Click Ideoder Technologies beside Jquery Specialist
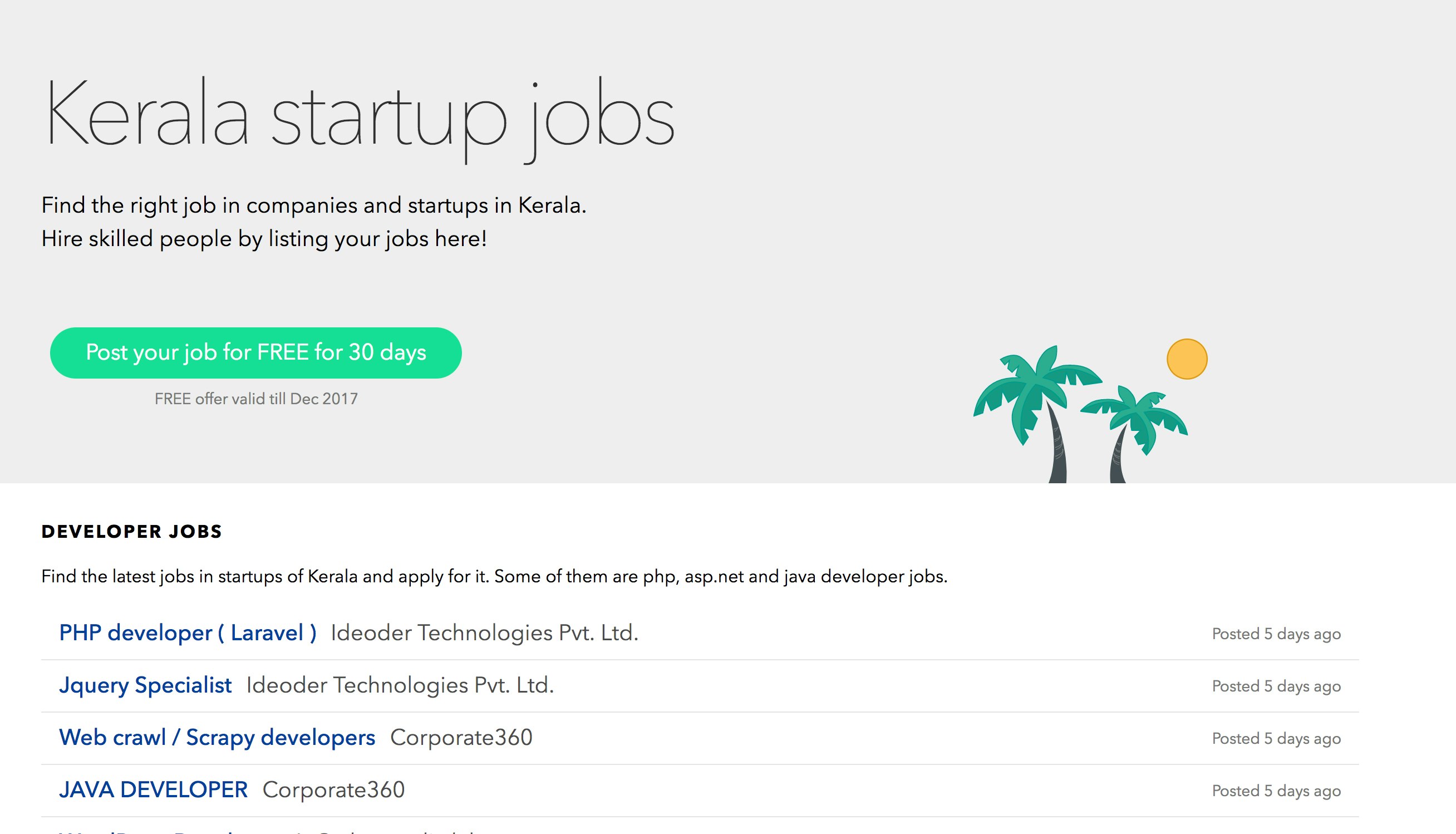 399,685
